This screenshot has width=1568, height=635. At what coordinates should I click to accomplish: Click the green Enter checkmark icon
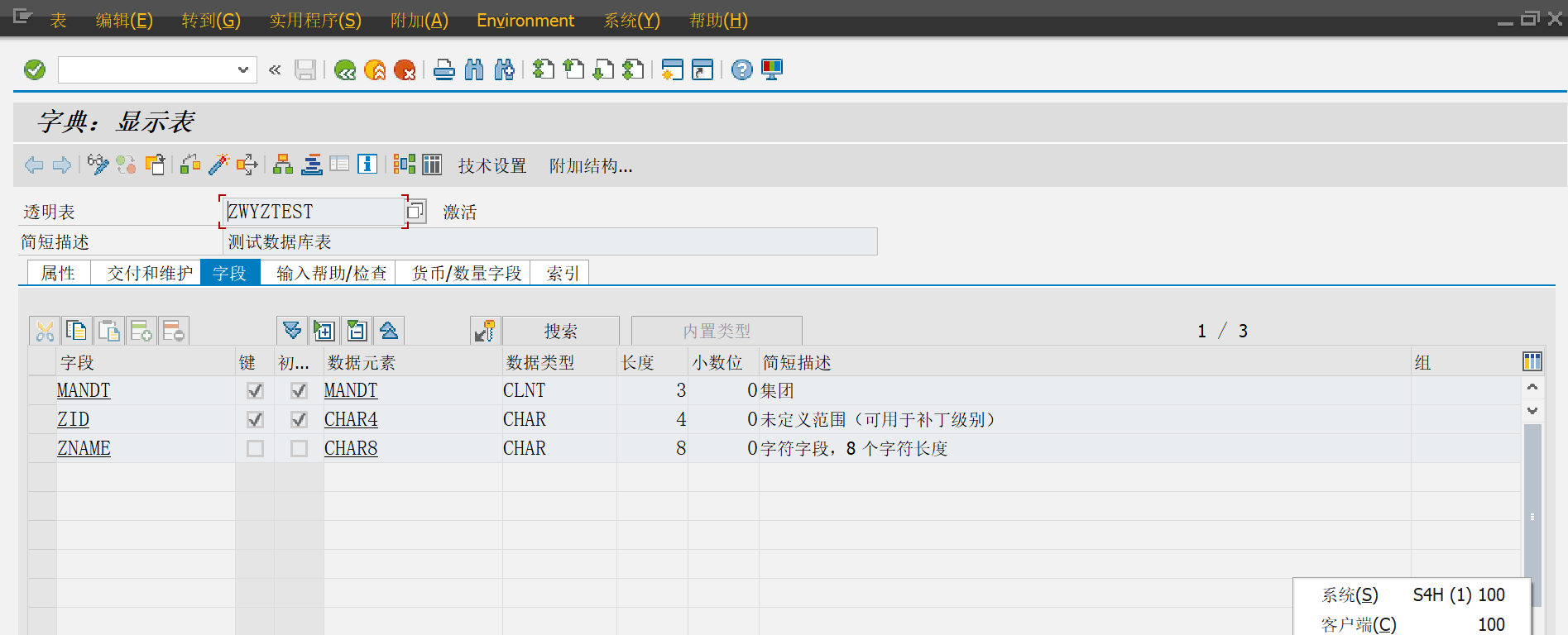click(35, 70)
